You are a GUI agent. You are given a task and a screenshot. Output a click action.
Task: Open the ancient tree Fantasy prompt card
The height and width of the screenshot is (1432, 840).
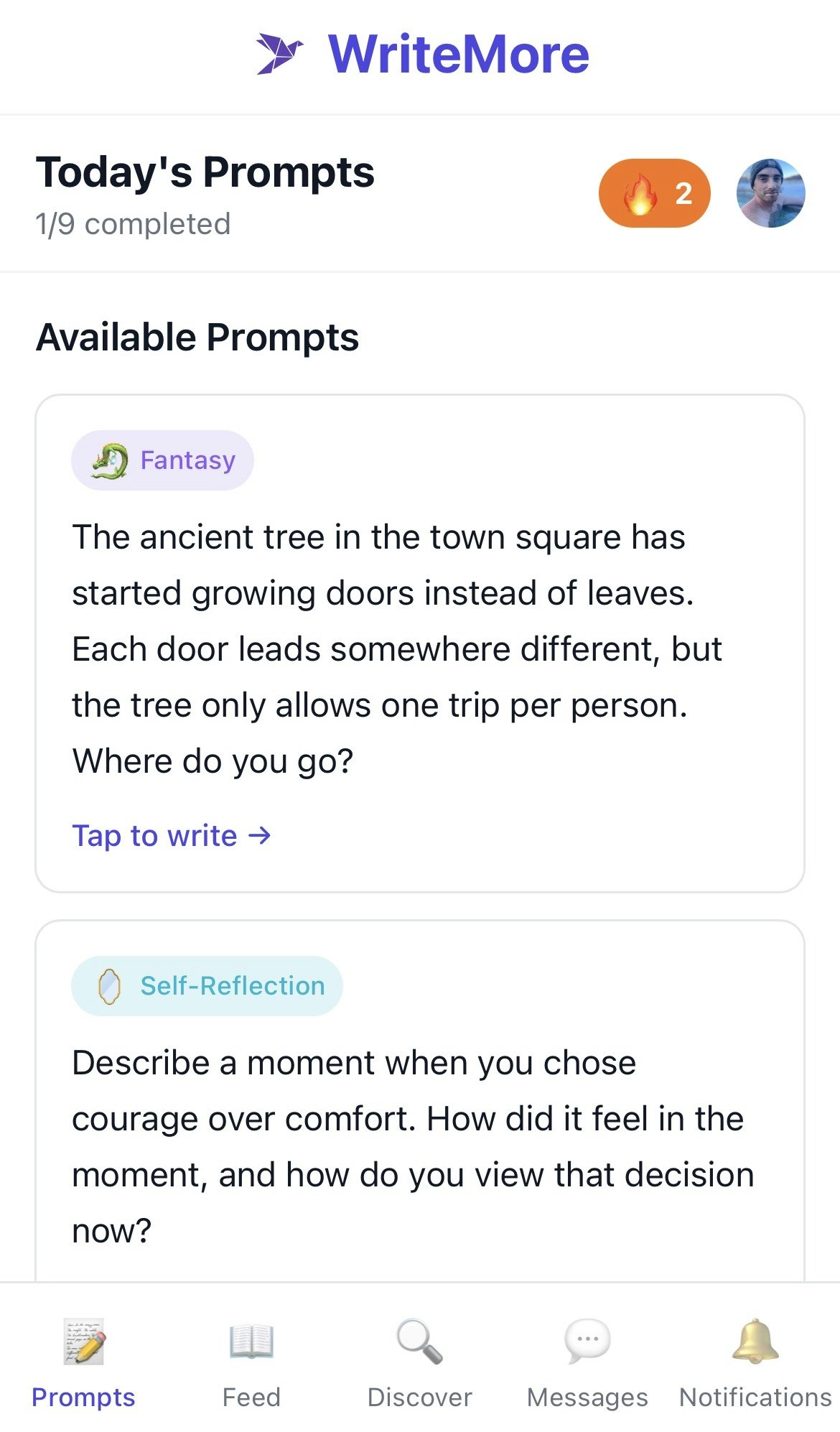point(420,643)
